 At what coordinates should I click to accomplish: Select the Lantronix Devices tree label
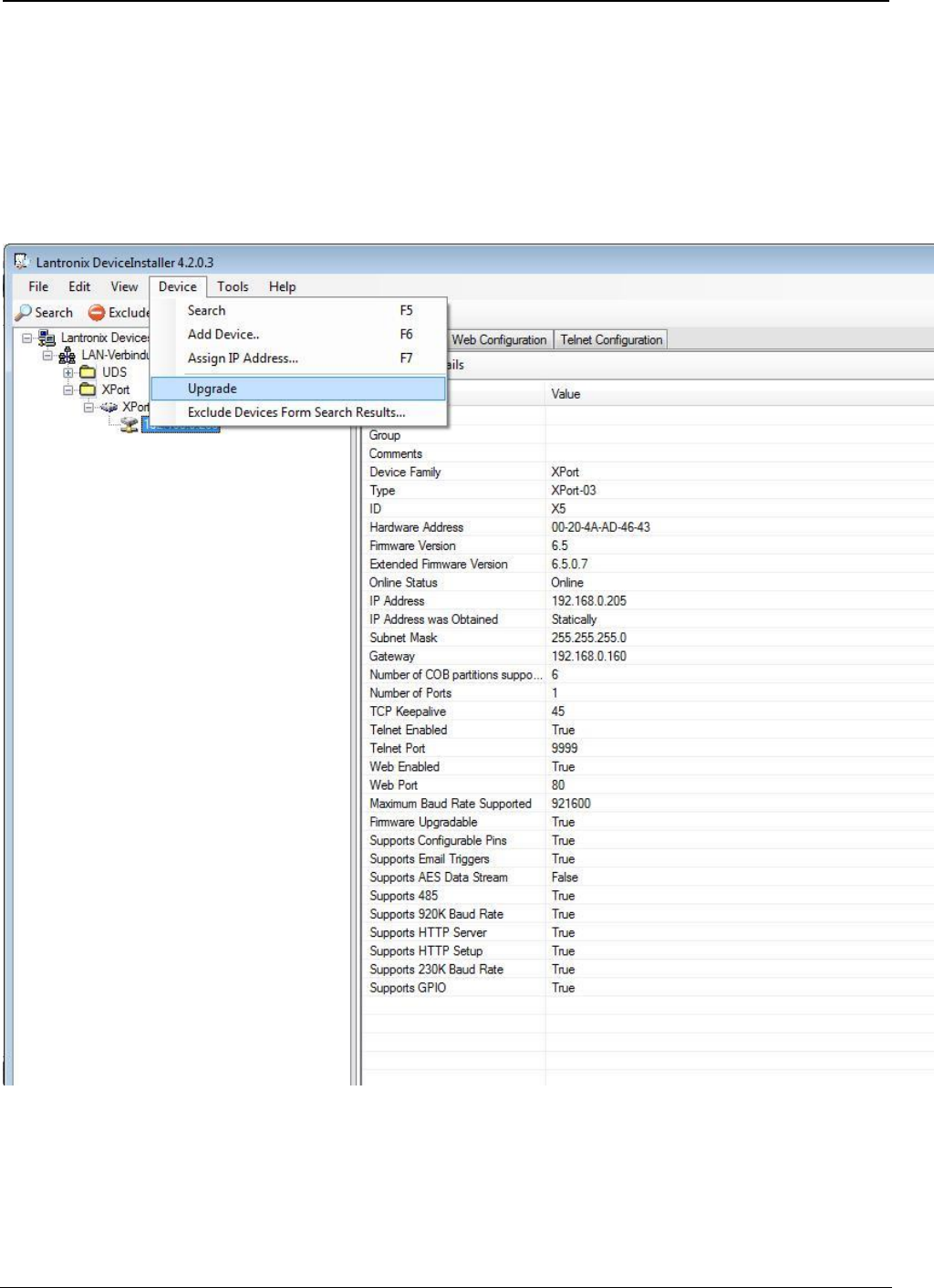[105, 338]
